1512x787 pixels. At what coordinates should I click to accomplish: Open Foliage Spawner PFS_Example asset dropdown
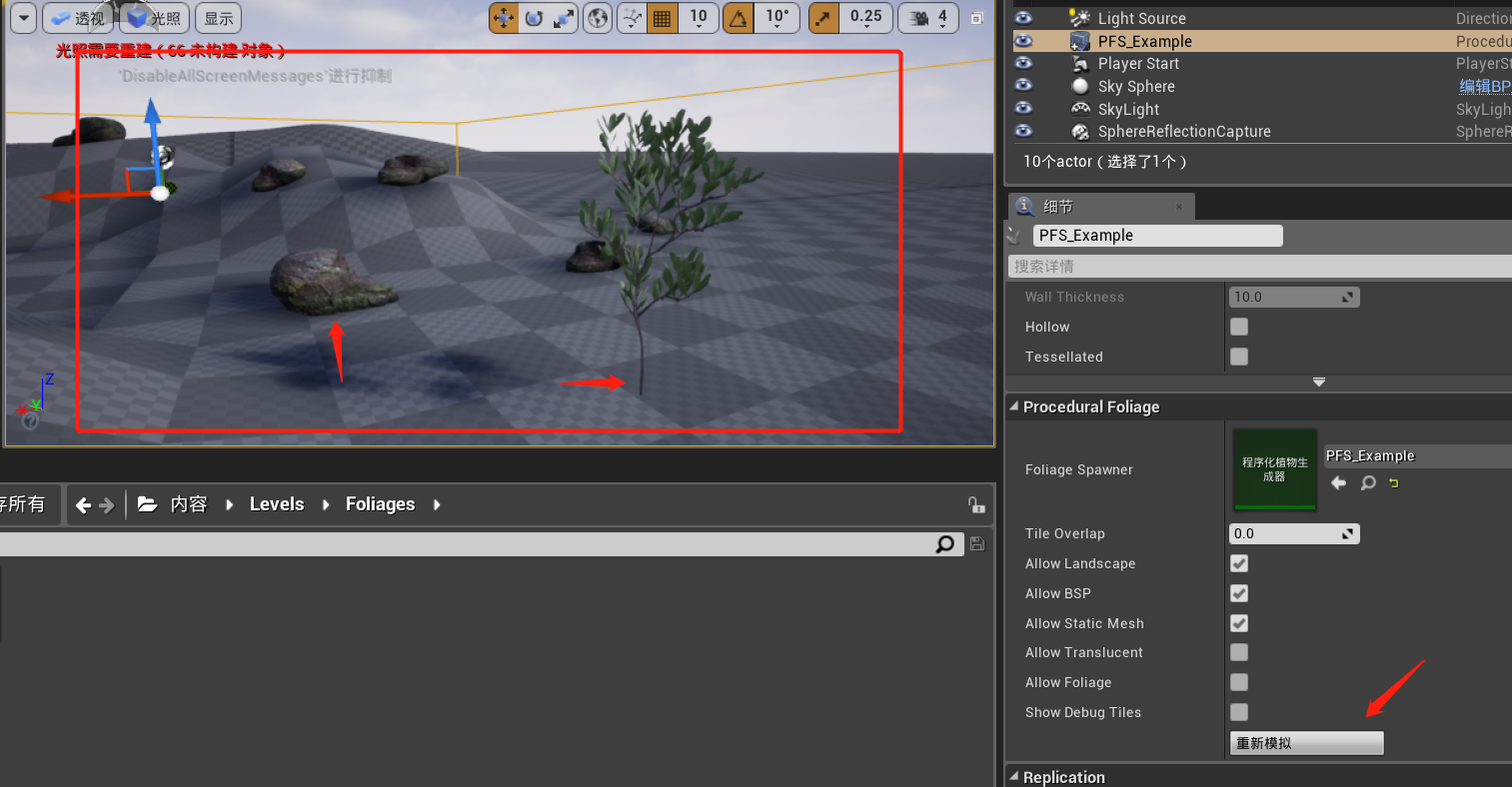(1418, 456)
